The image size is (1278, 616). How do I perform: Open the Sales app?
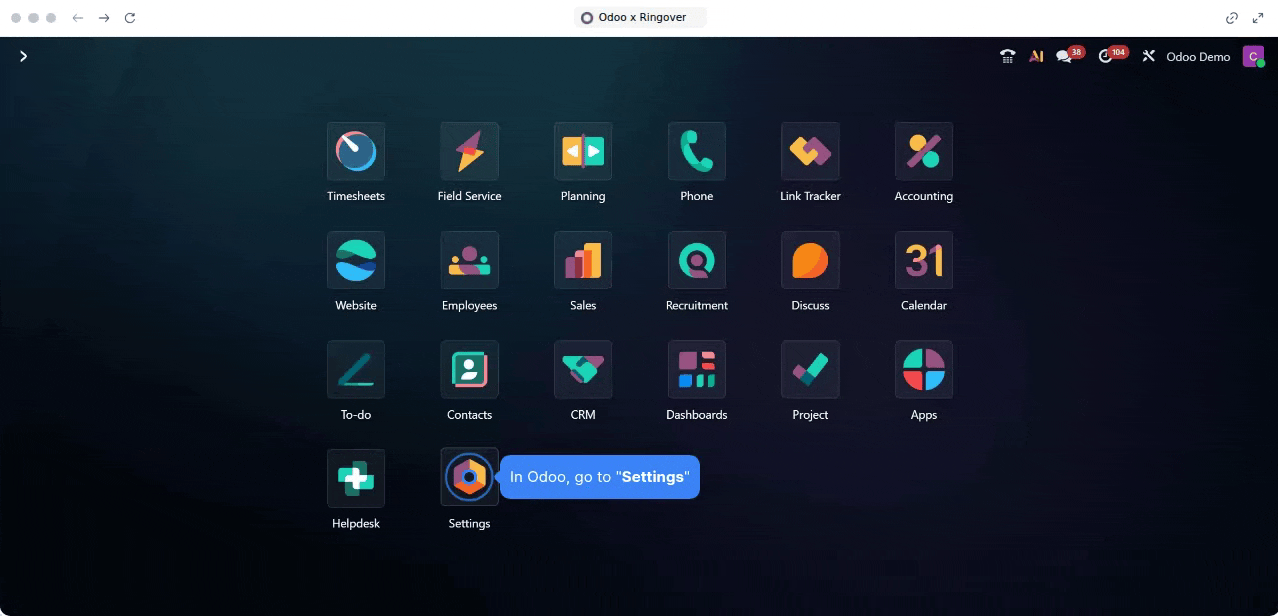tap(583, 260)
